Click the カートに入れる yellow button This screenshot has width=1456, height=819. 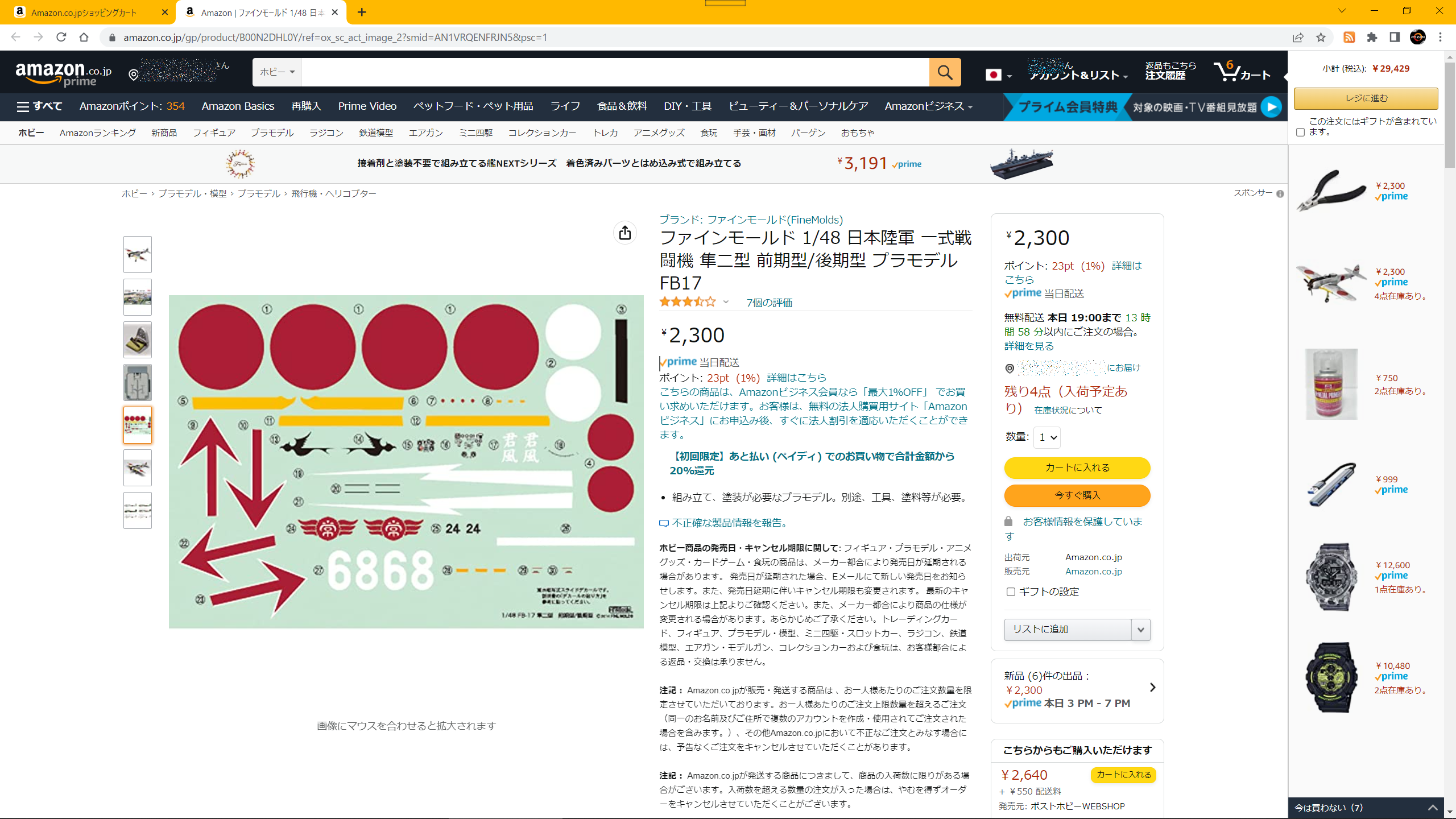(1077, 468)
